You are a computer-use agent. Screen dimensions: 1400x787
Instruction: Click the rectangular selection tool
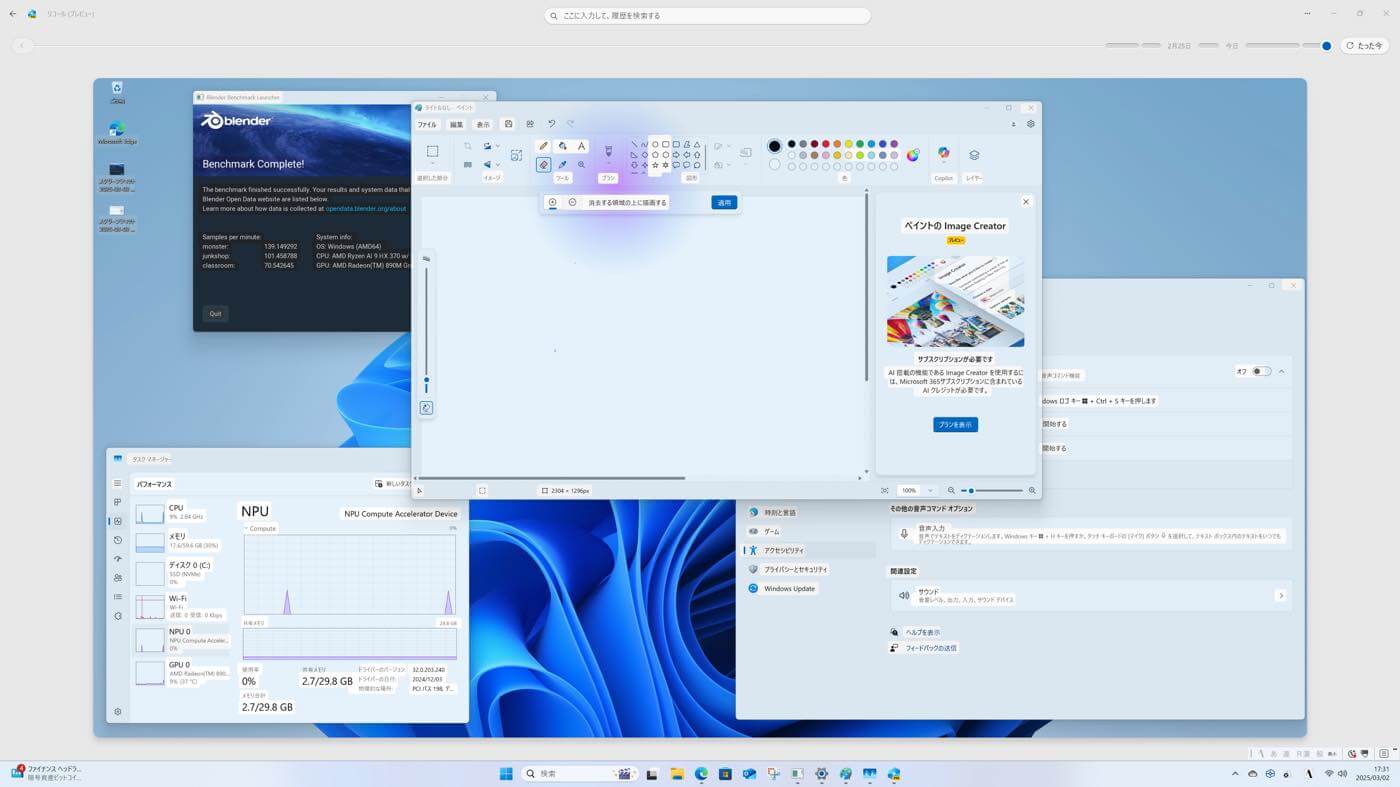coord(433,151)
